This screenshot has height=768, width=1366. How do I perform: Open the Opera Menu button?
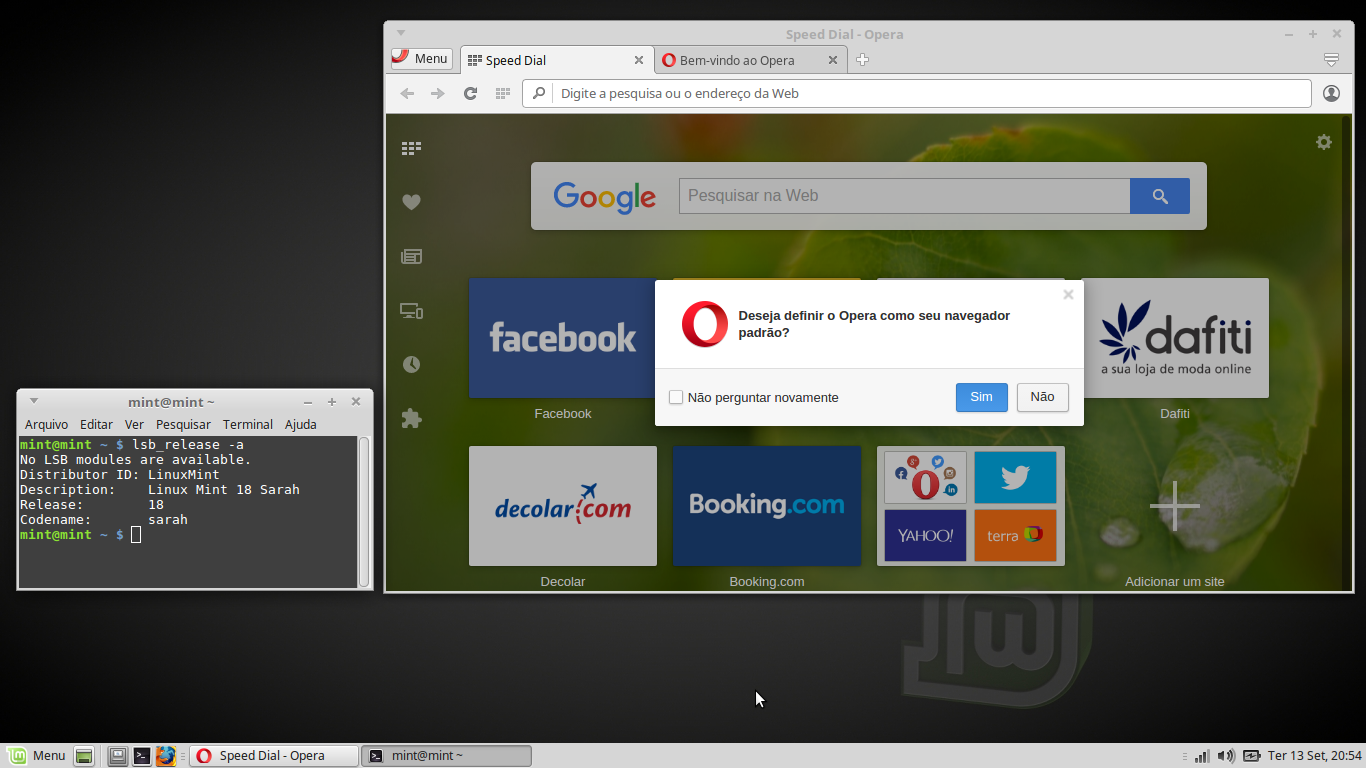420,58
